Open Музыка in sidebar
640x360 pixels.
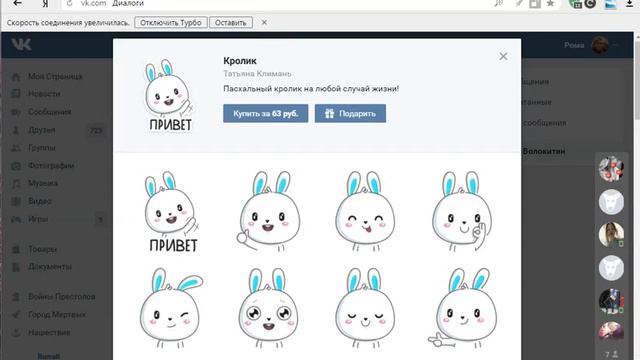(x=43, y=183)
